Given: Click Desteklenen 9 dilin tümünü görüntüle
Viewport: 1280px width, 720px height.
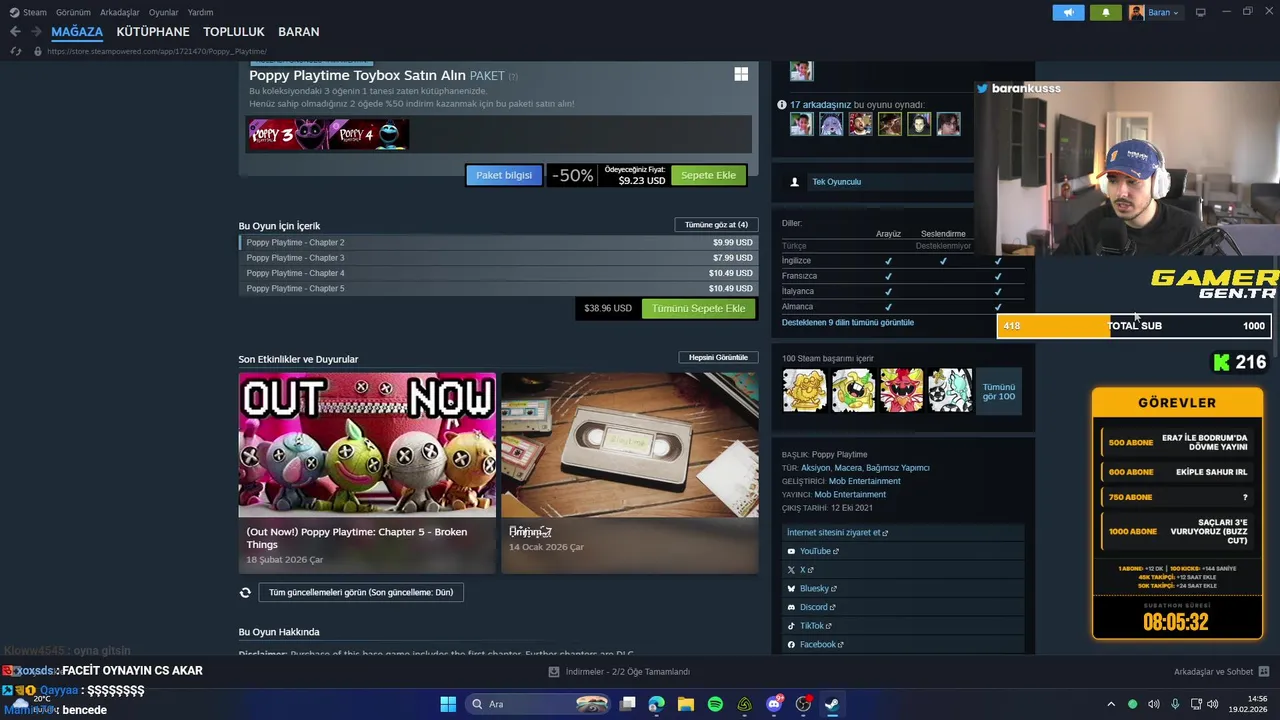Looking at the screenshot, I should (x=848, y=322).
